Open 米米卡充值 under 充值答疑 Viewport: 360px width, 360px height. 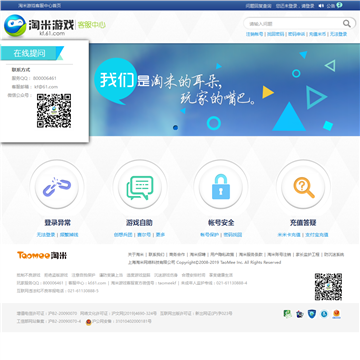click(289, 235)
